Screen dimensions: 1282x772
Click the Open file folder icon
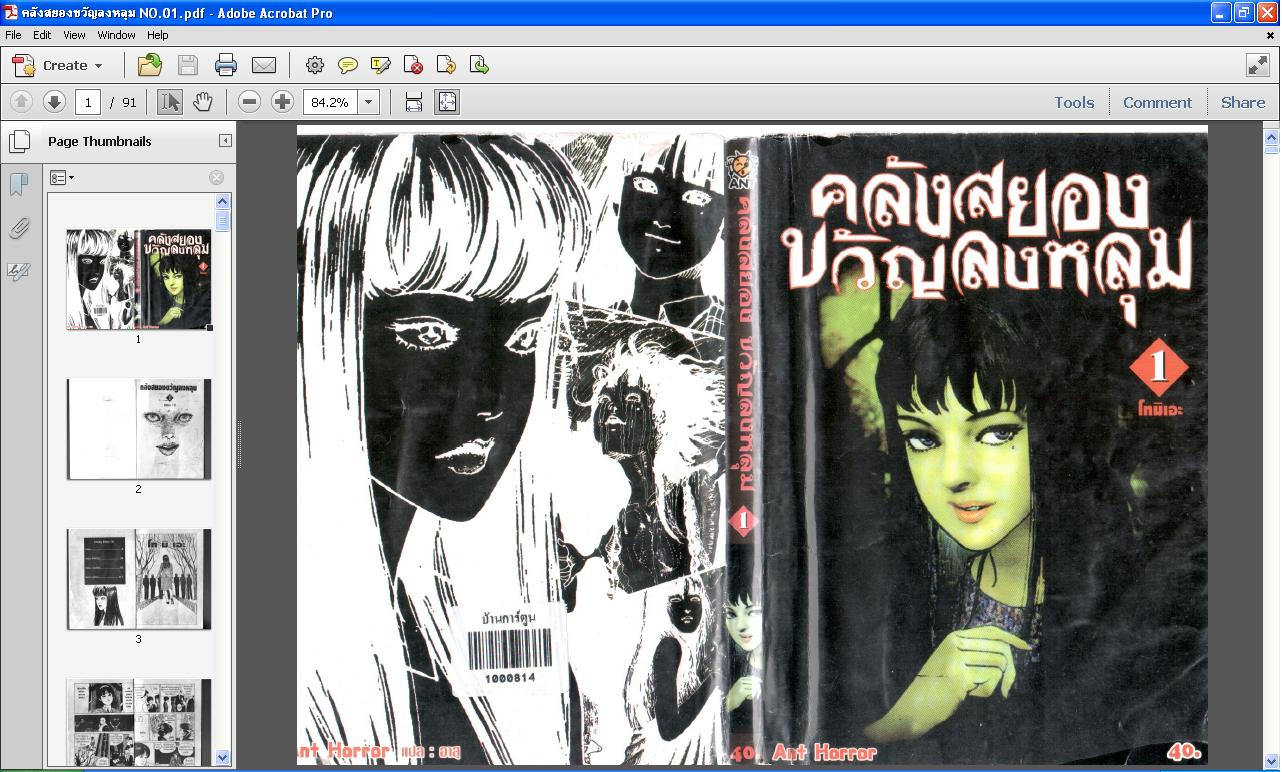(150, 66)
